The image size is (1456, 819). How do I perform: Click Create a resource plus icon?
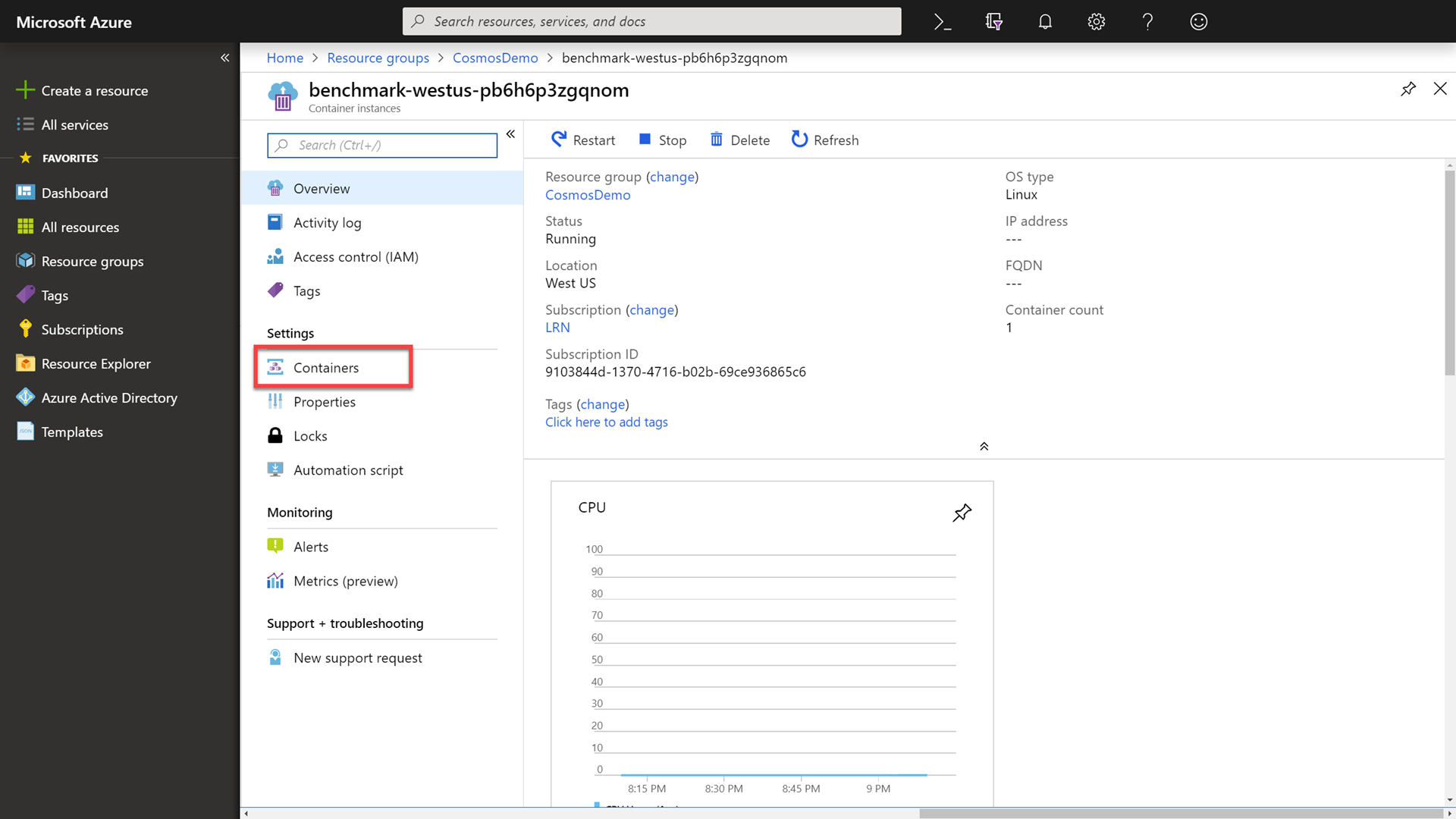(25, 90)
